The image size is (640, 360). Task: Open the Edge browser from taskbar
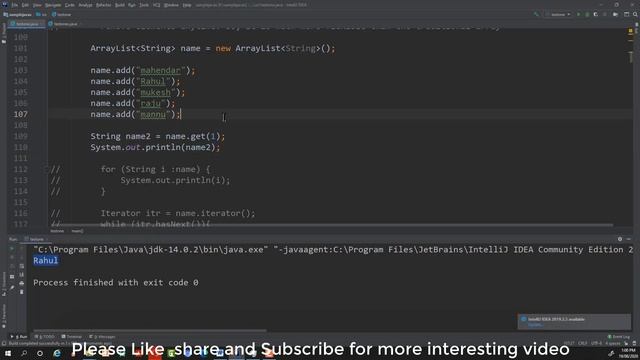(x=57, y=353)
